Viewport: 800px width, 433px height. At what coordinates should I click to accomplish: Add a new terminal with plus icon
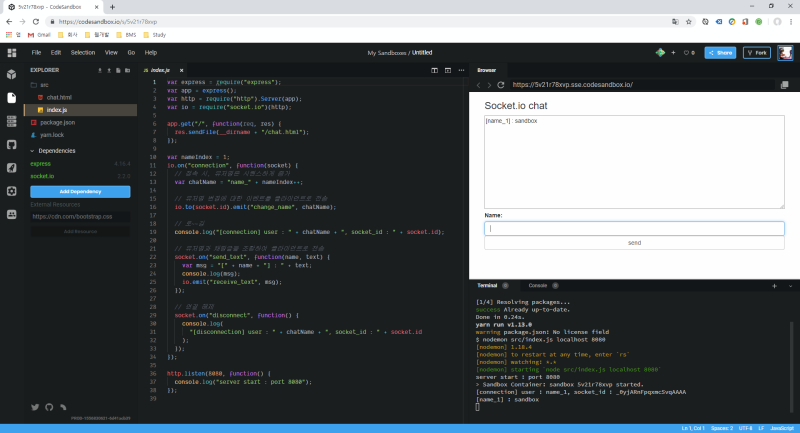click(774, 286)
